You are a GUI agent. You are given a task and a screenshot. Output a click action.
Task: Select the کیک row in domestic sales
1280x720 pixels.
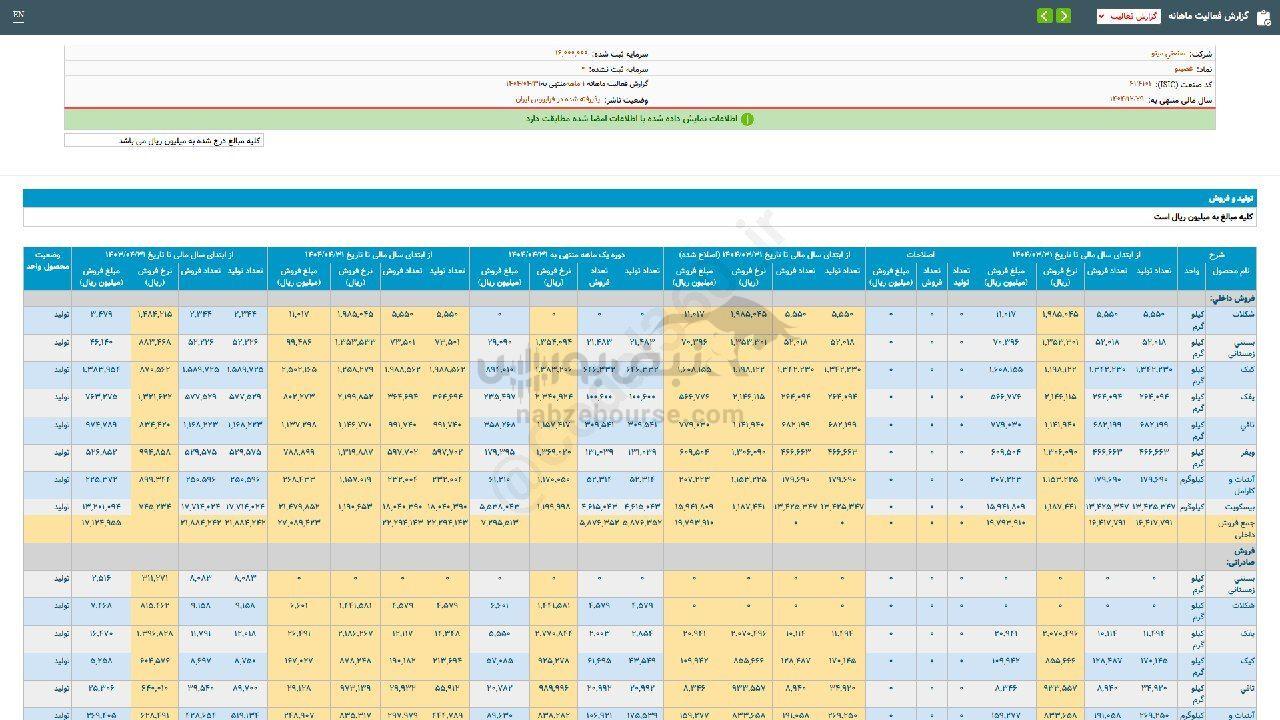[640, 375]
